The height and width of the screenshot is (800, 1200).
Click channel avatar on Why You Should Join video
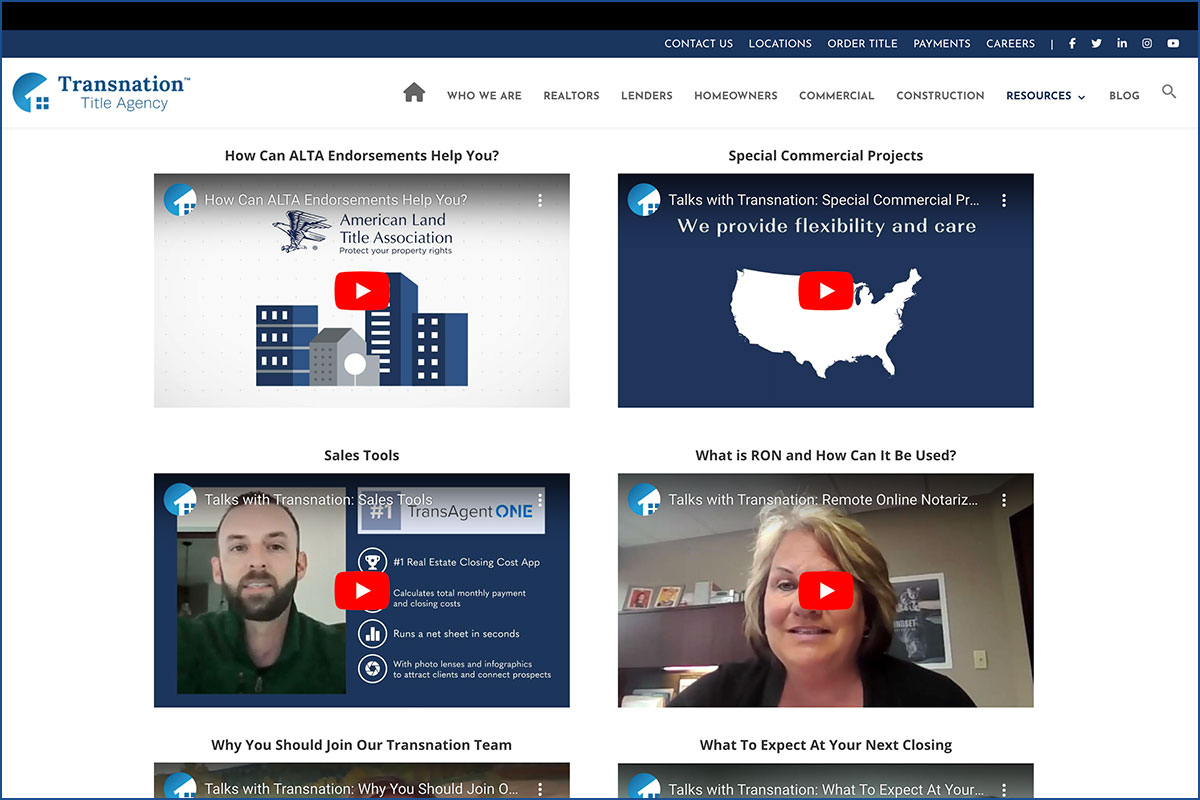point(180,787)
